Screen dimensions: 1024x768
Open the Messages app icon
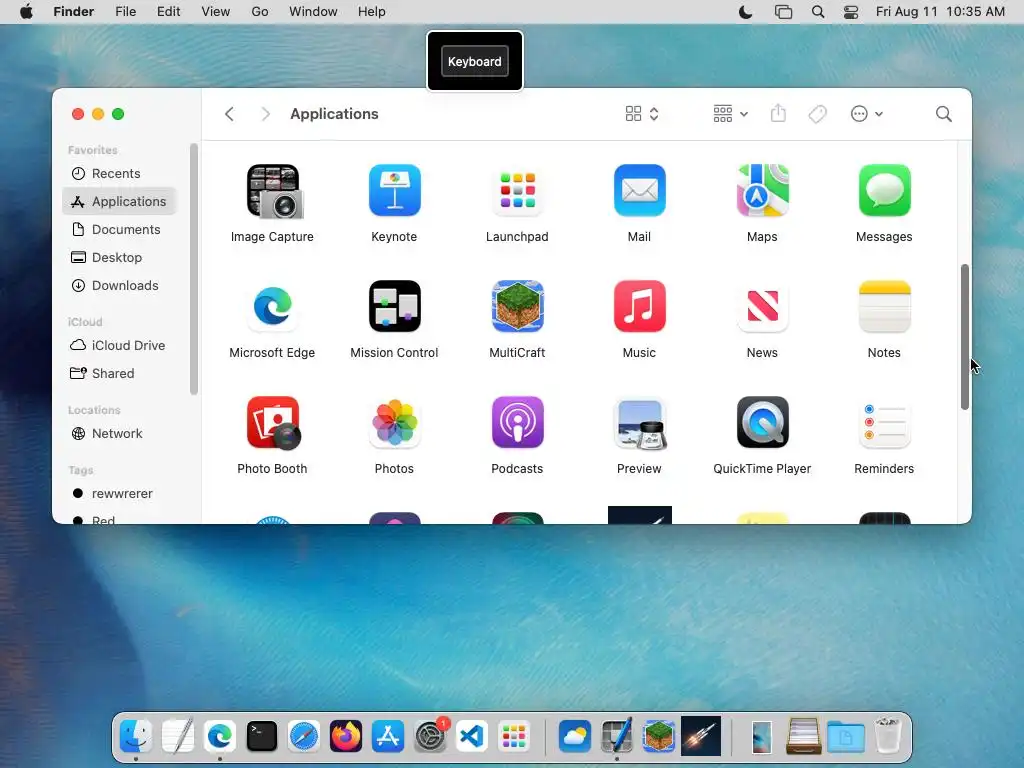click(884, 190)
